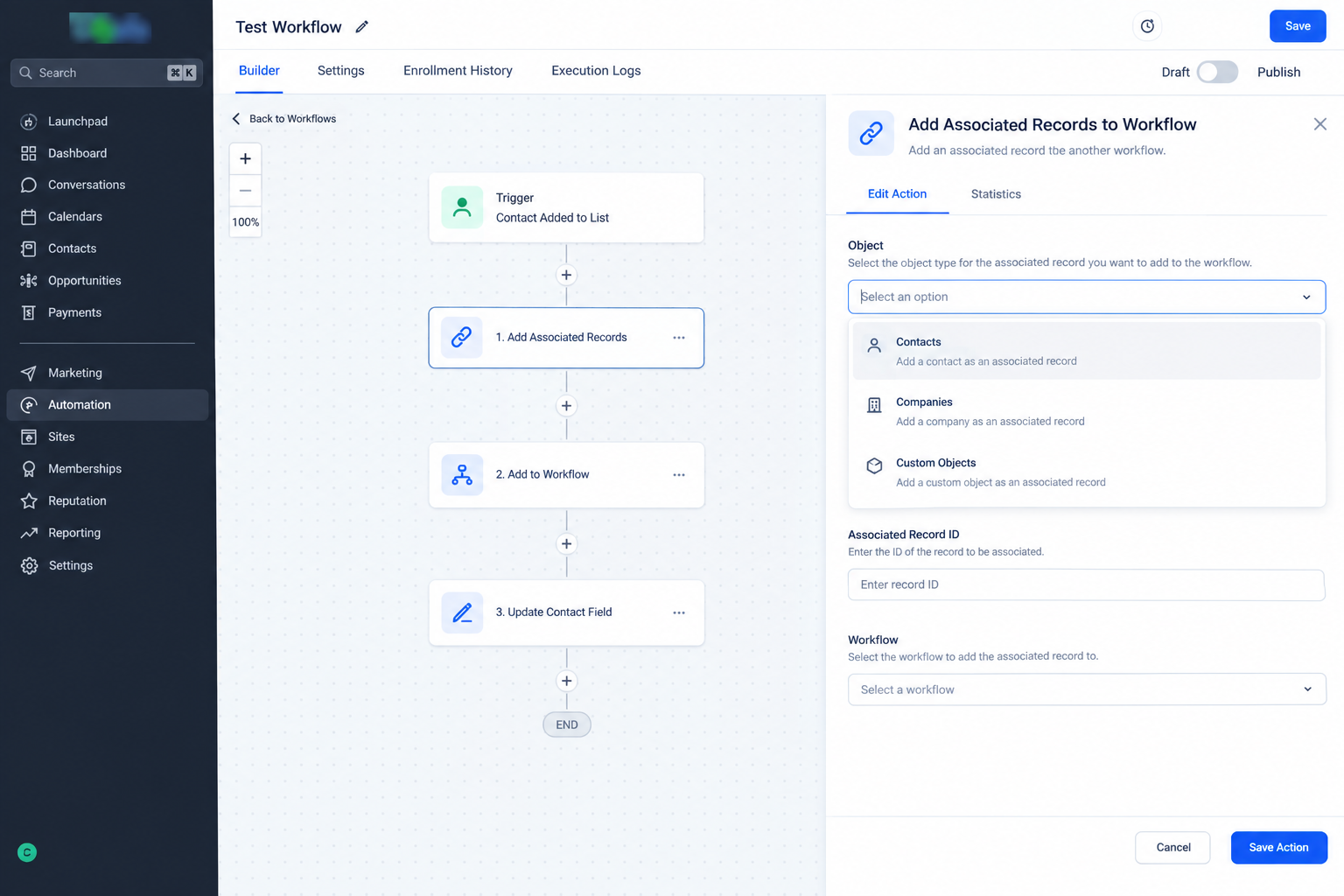Open the version history clock icon
The height and width of the screenshot is (896, 1344).
1147,26
